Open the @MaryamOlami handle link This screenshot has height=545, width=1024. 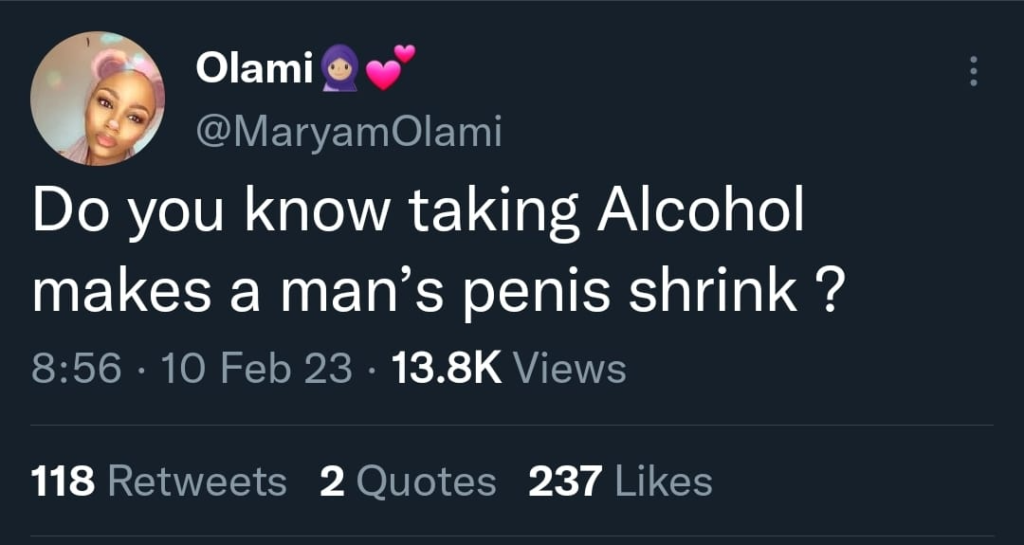(345, 131)
